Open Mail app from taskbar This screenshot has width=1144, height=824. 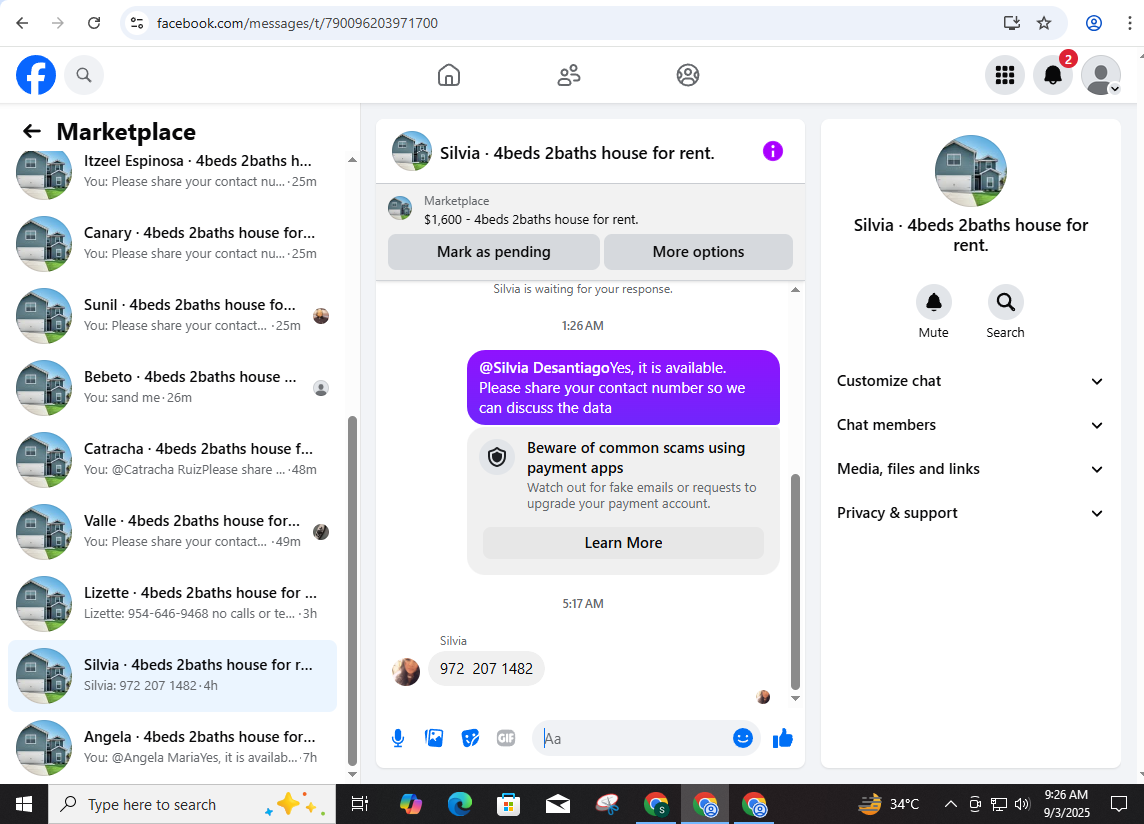[557, 804]
